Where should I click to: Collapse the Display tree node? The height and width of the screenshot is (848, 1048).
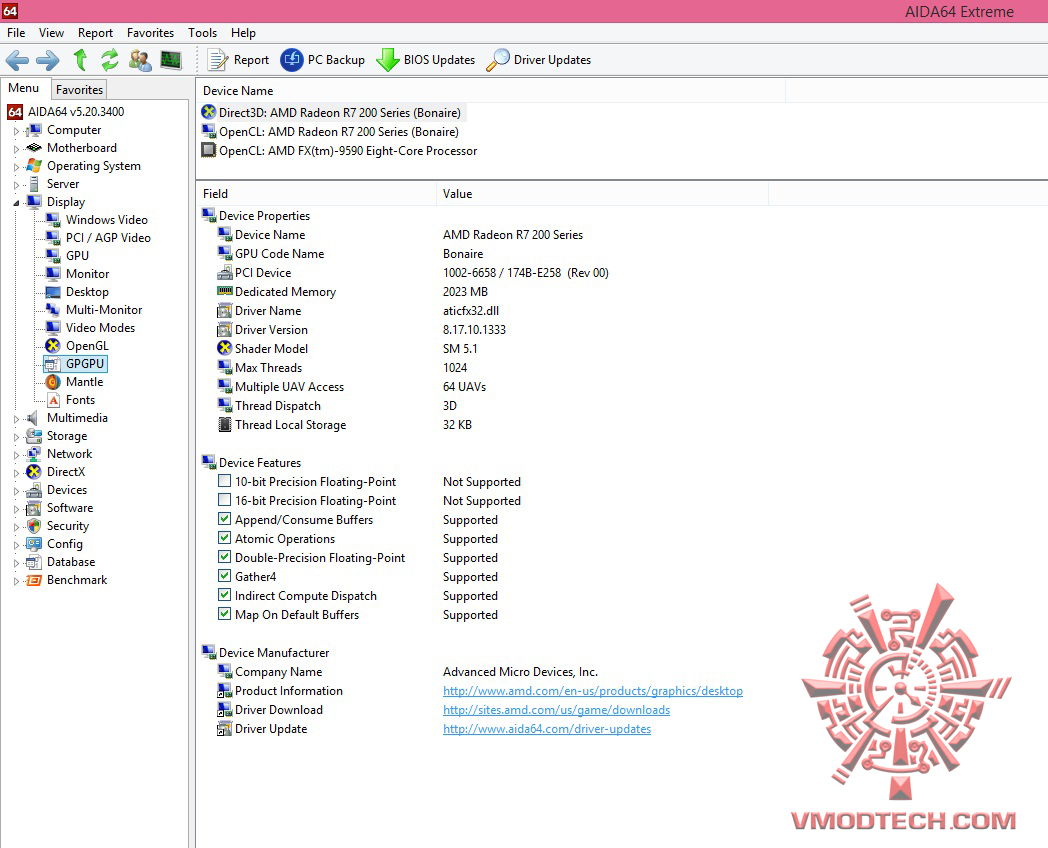[x=17, y=202]
